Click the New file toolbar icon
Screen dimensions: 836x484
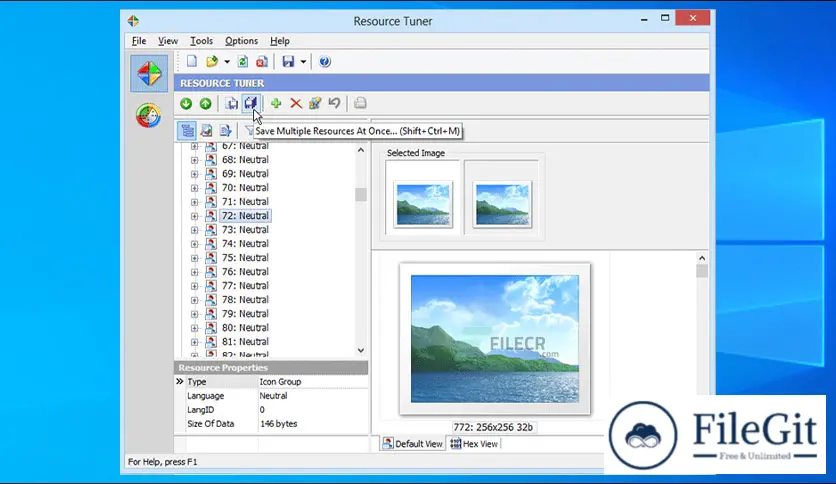tap(191, 61)
